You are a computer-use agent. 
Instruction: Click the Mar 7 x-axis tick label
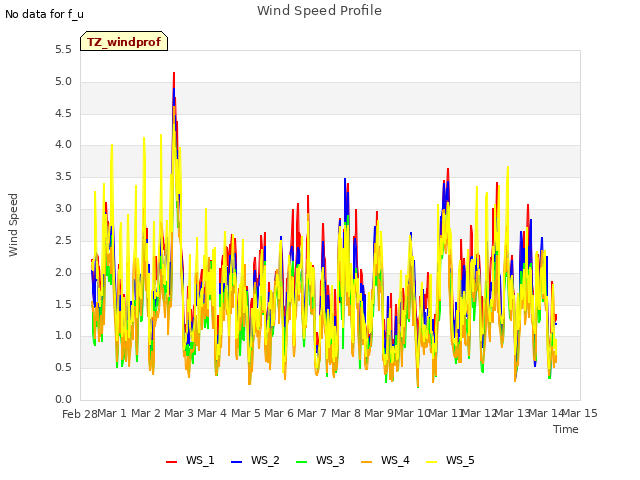[312, 413]
